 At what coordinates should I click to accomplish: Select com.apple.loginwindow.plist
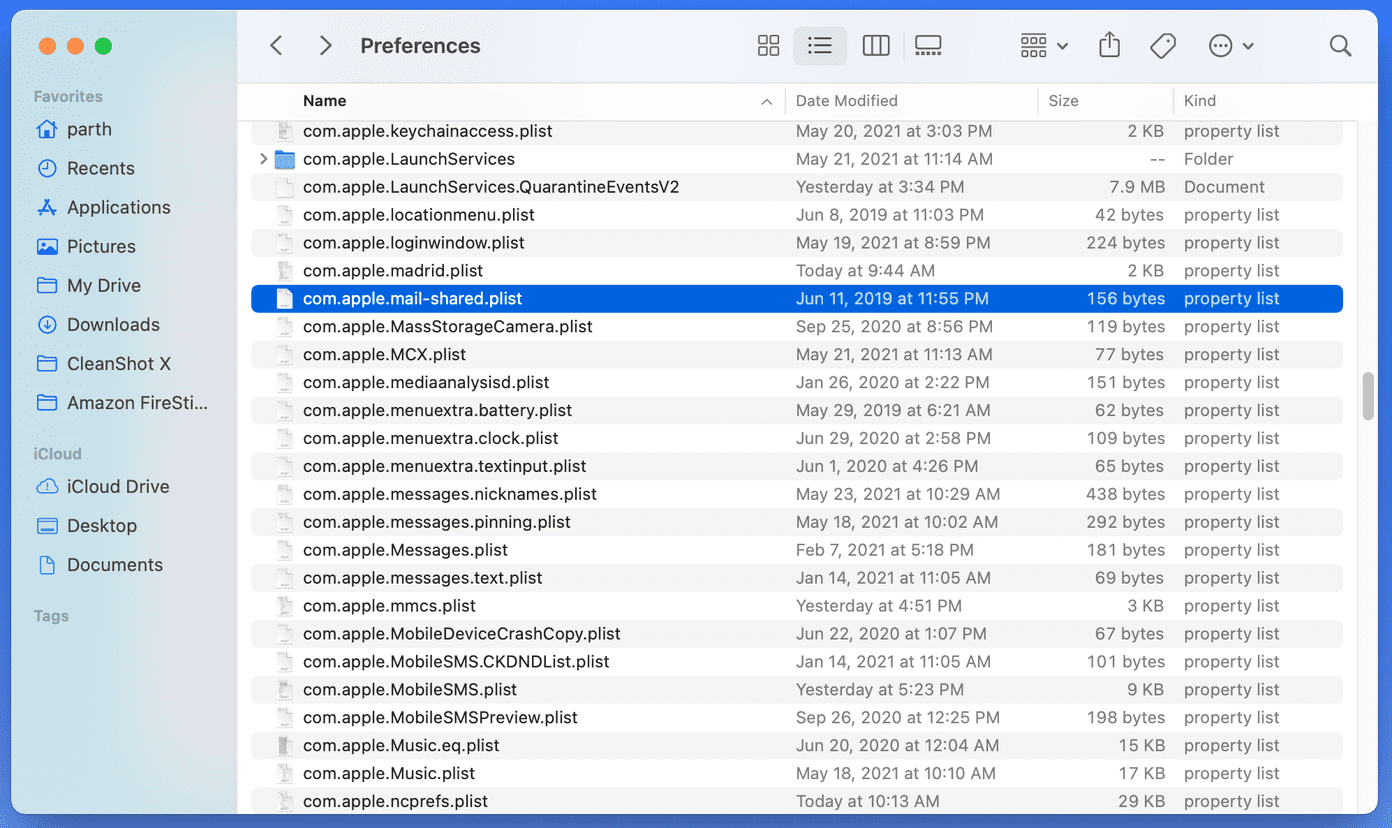tap(797, 243)
